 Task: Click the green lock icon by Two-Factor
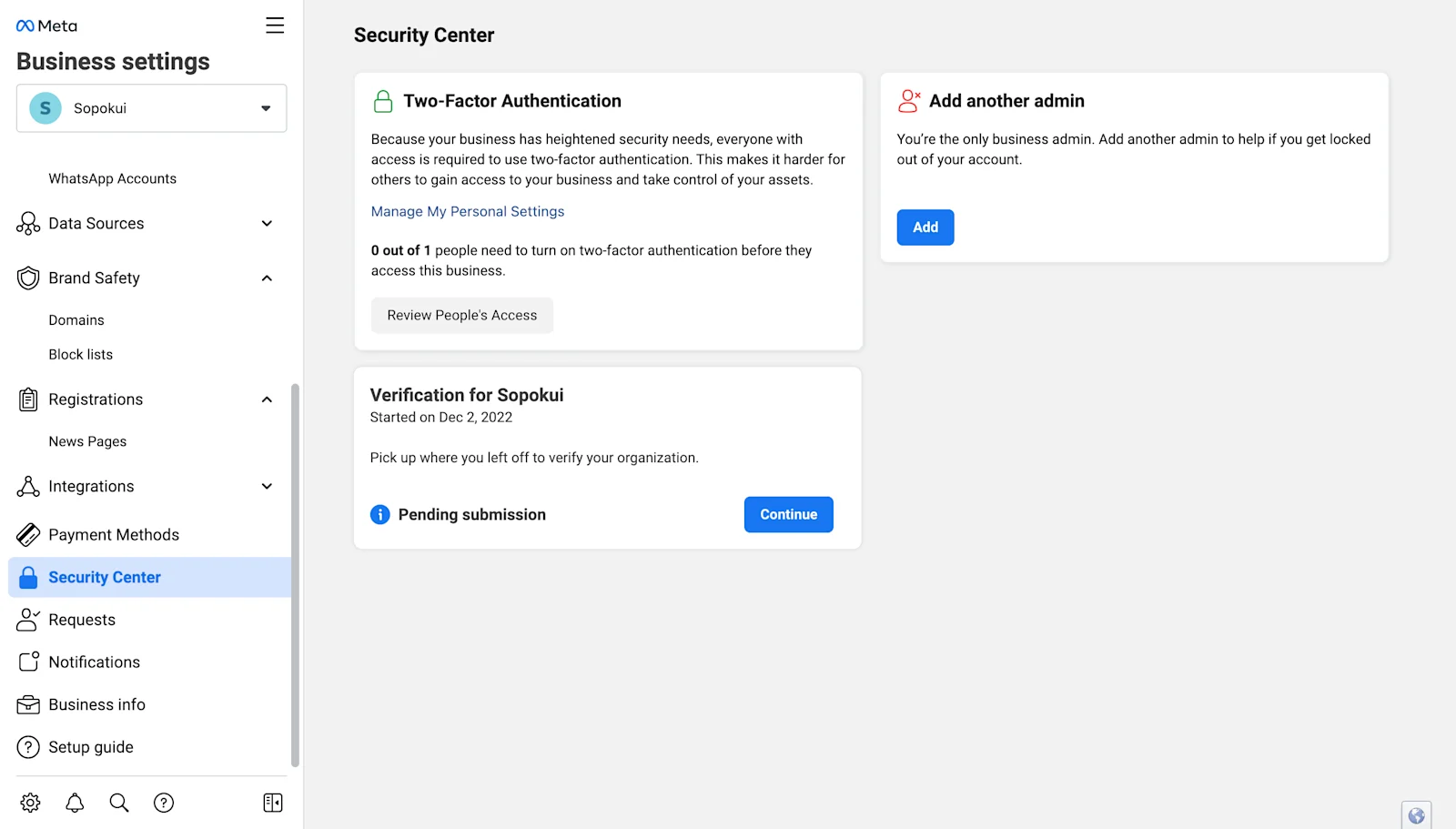383,101
